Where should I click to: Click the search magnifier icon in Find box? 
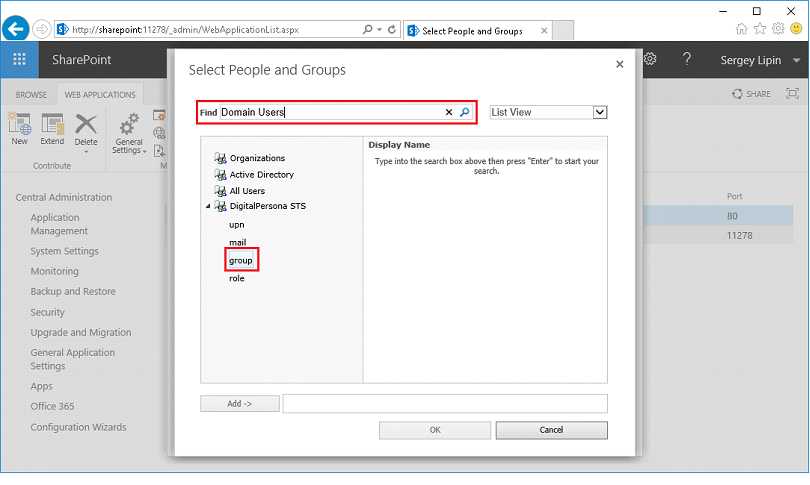[x=464, y=113]
